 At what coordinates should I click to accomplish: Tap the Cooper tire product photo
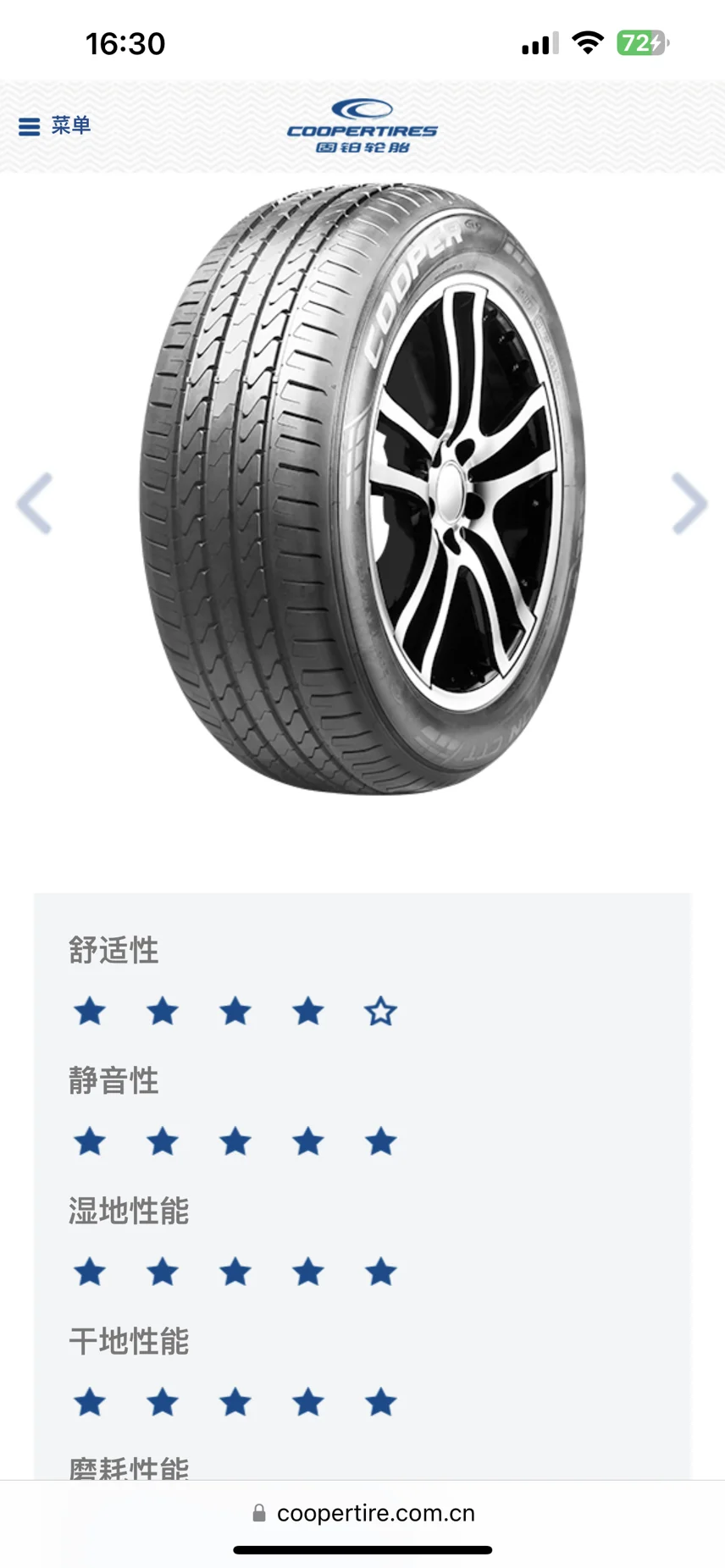point(362,489)
